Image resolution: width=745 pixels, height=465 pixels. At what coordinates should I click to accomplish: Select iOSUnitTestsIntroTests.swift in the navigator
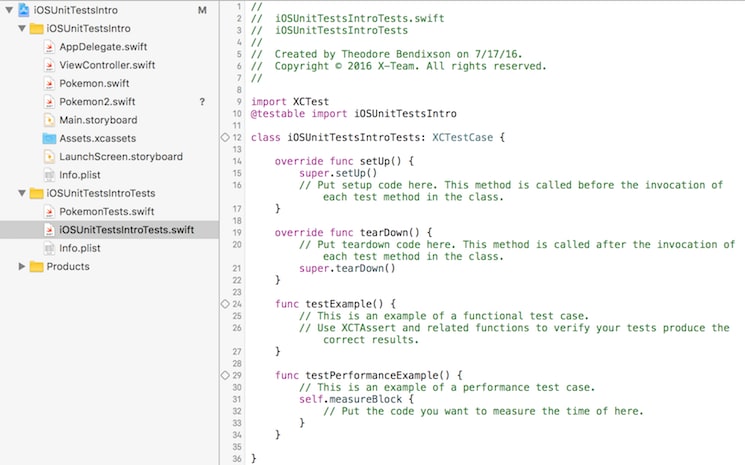(109, 230)
